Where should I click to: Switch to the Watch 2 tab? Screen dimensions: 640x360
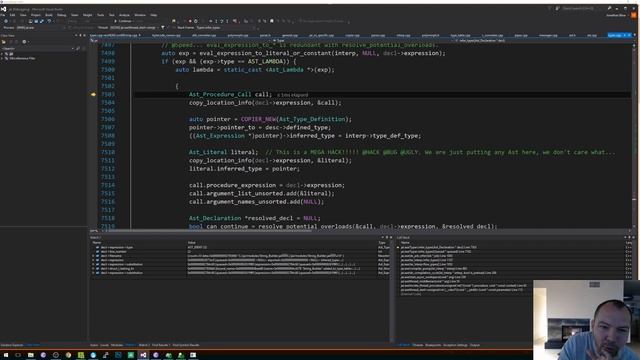click(144, 345)
